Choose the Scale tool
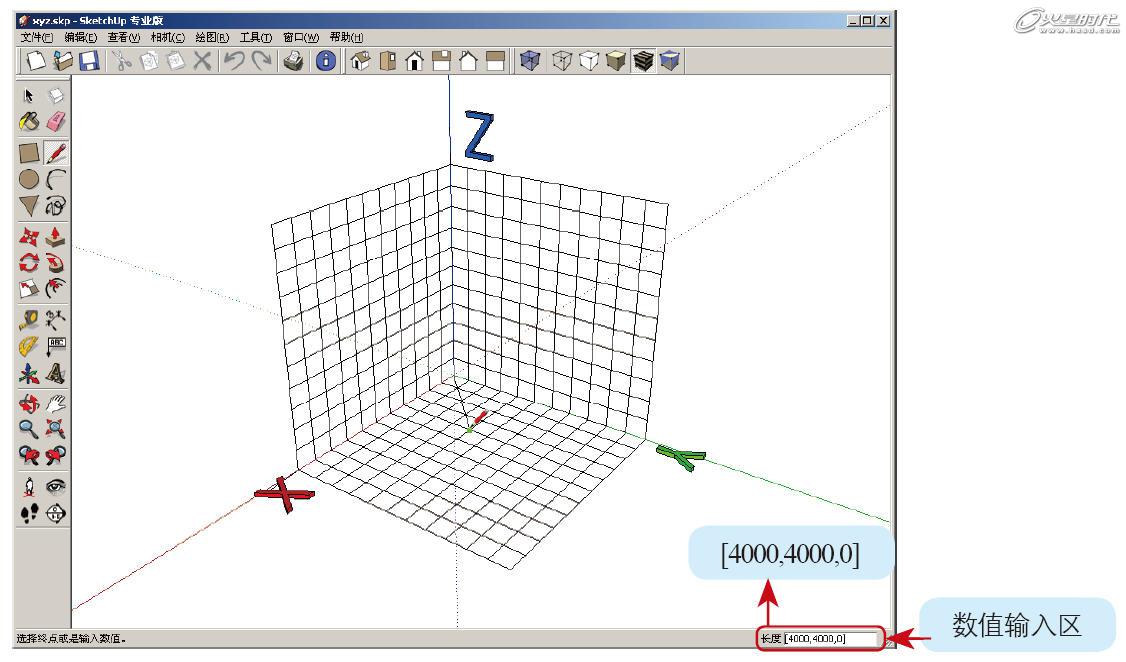This screenshot has height=662, width=1126. pos(29,289)
